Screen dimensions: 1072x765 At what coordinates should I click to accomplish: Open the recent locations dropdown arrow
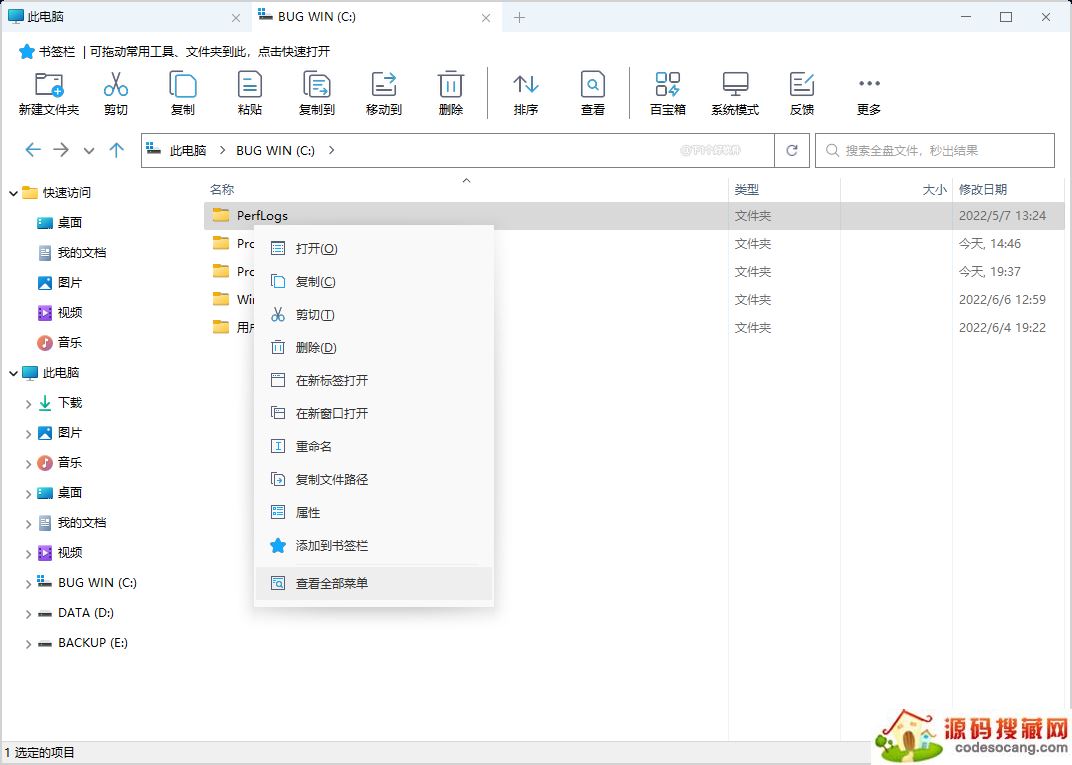pyautogui.click(x=89, y=150)
